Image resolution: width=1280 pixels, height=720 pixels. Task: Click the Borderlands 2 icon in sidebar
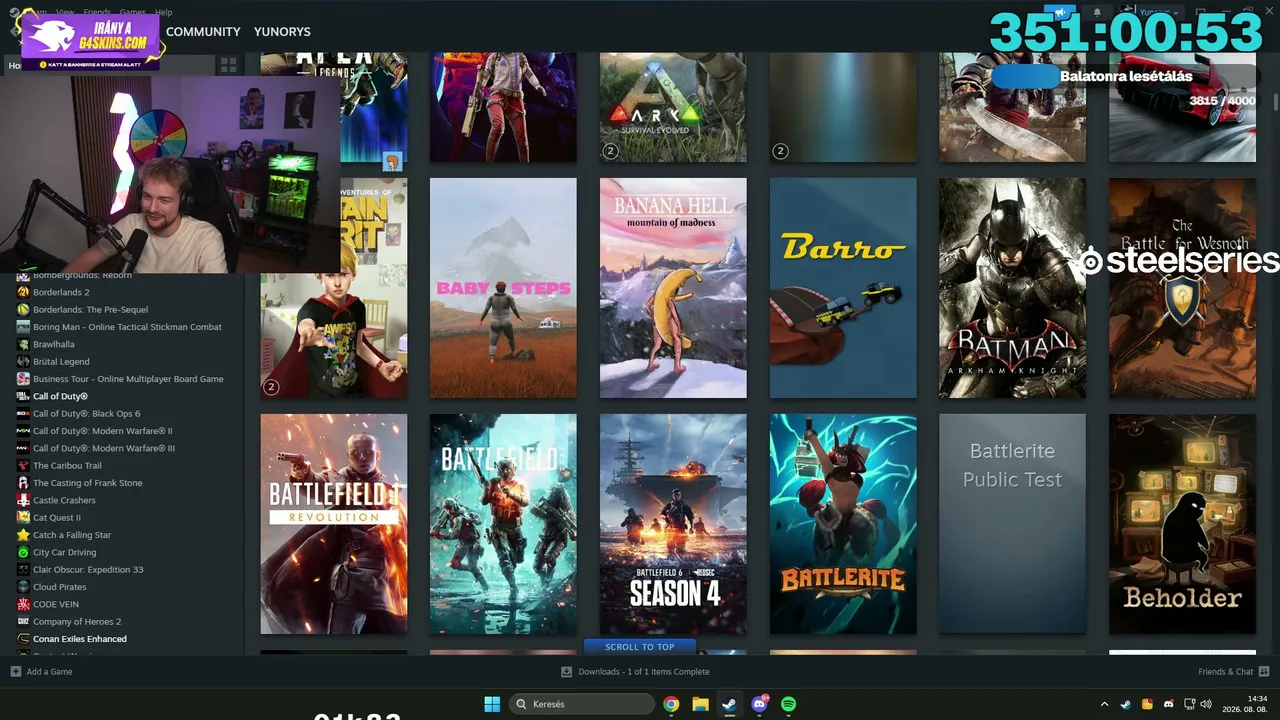click(23, 292)
